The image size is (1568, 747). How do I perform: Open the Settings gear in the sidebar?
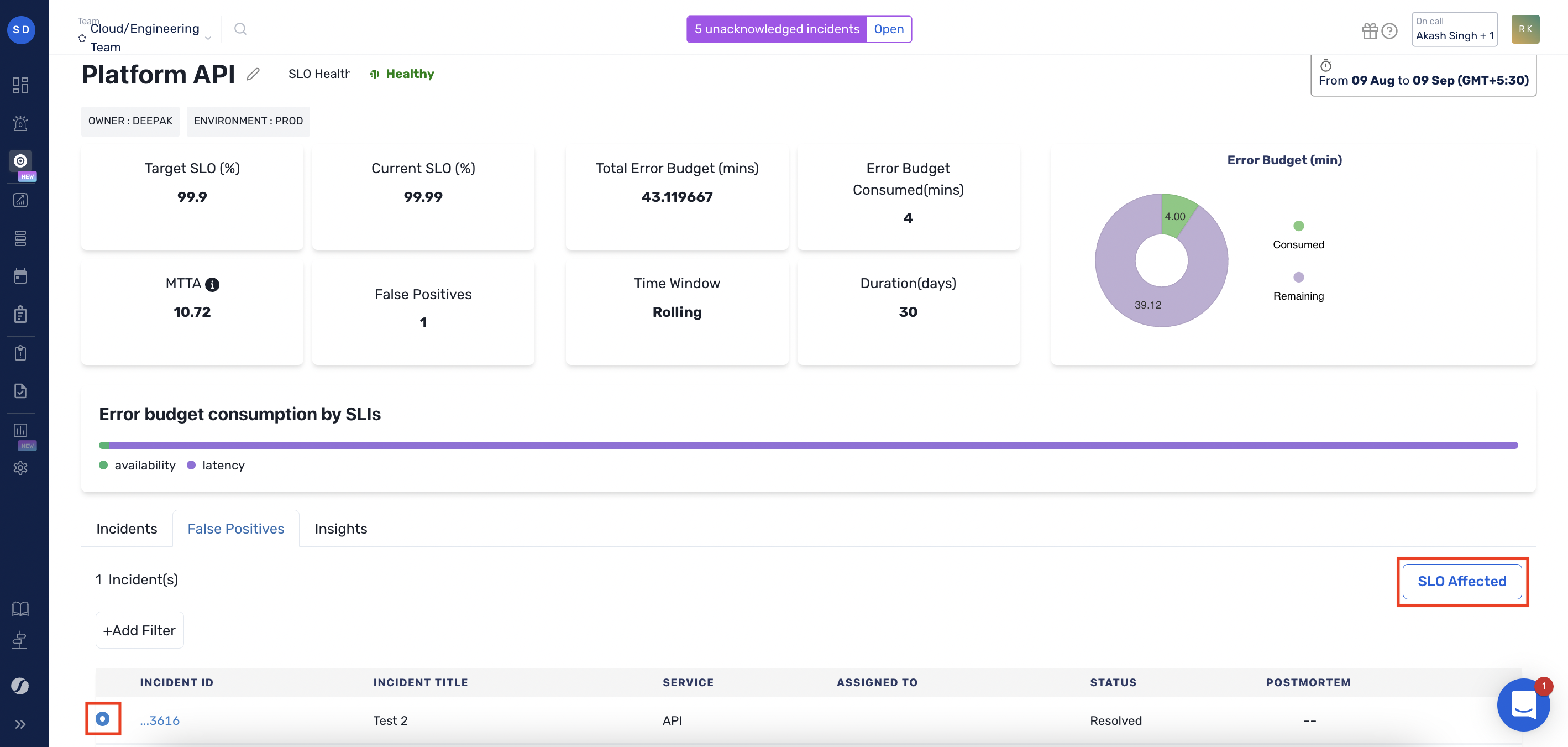(x=20, y=468)
